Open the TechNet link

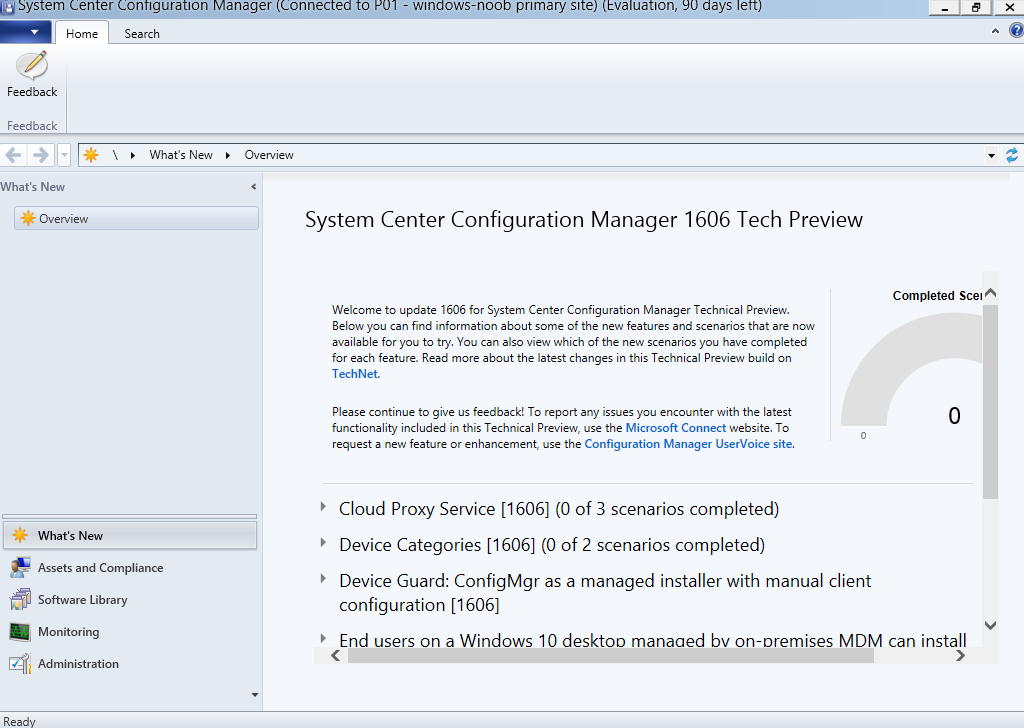[x=355, y=373]
